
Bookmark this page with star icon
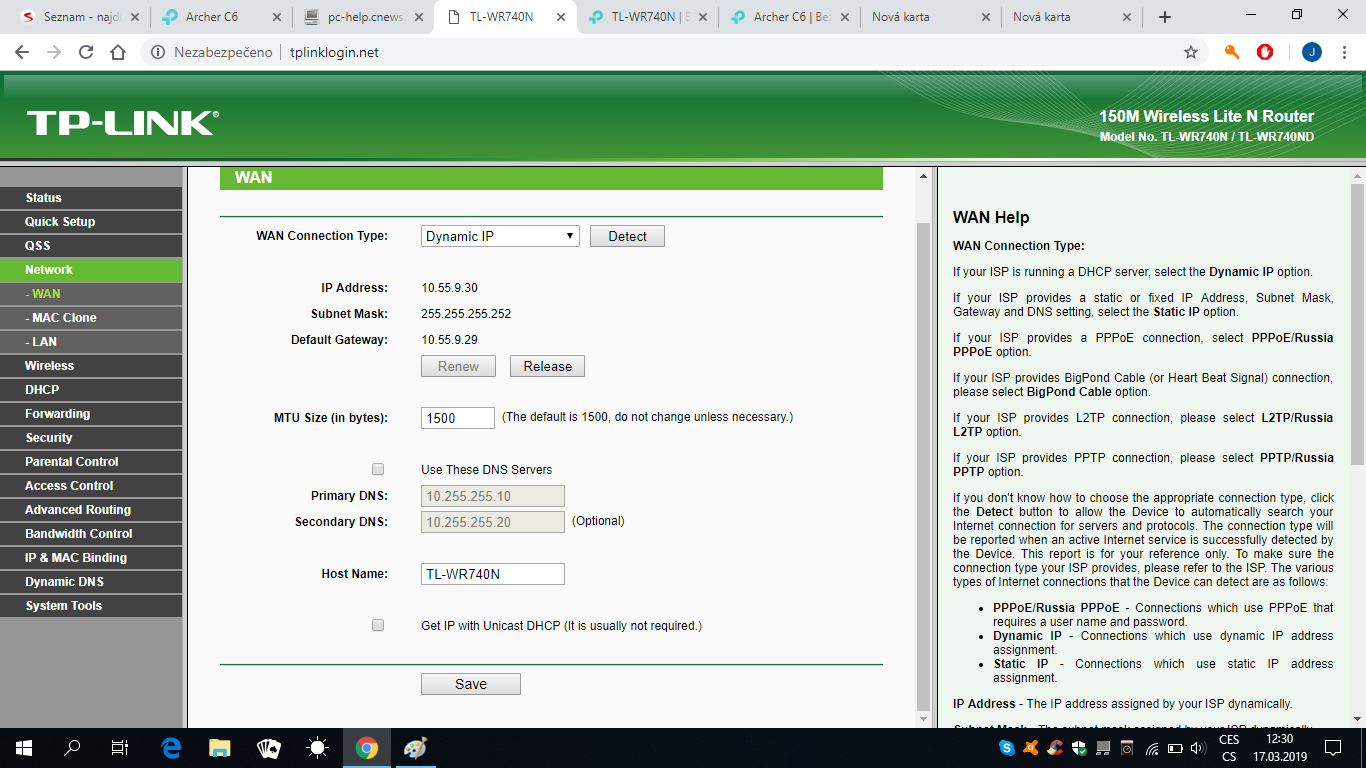click(x=1190, y=52)
